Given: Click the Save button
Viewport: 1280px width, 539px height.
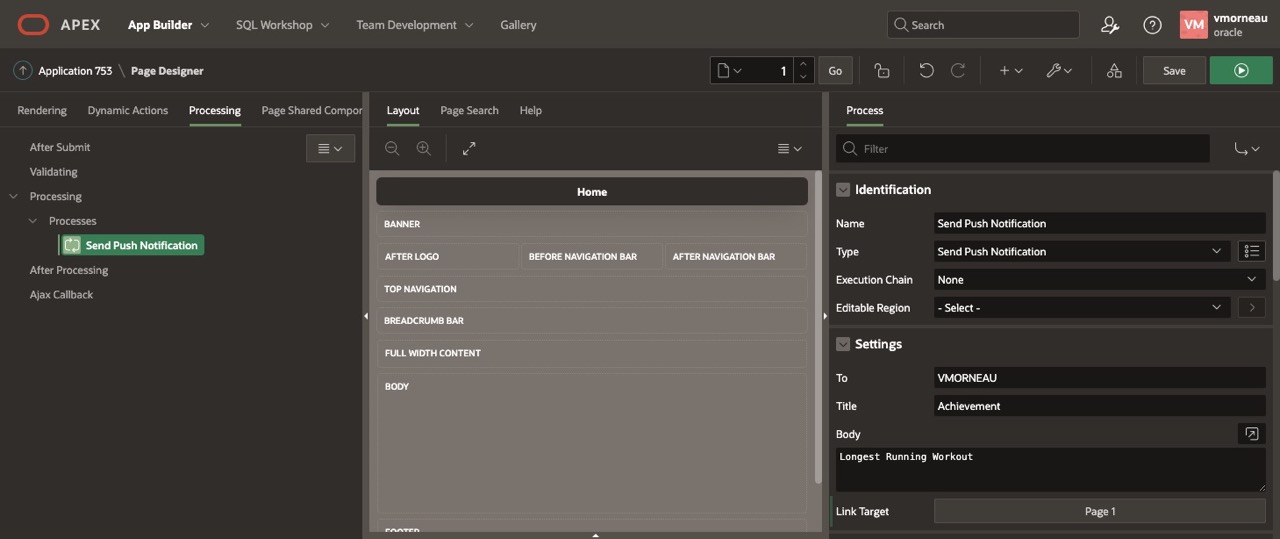Looking at the screenshot, I should (1174, 71).
